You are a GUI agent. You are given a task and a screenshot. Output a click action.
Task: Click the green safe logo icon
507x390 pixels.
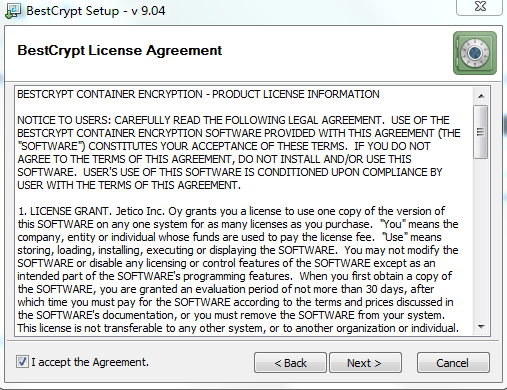[475, 53]
